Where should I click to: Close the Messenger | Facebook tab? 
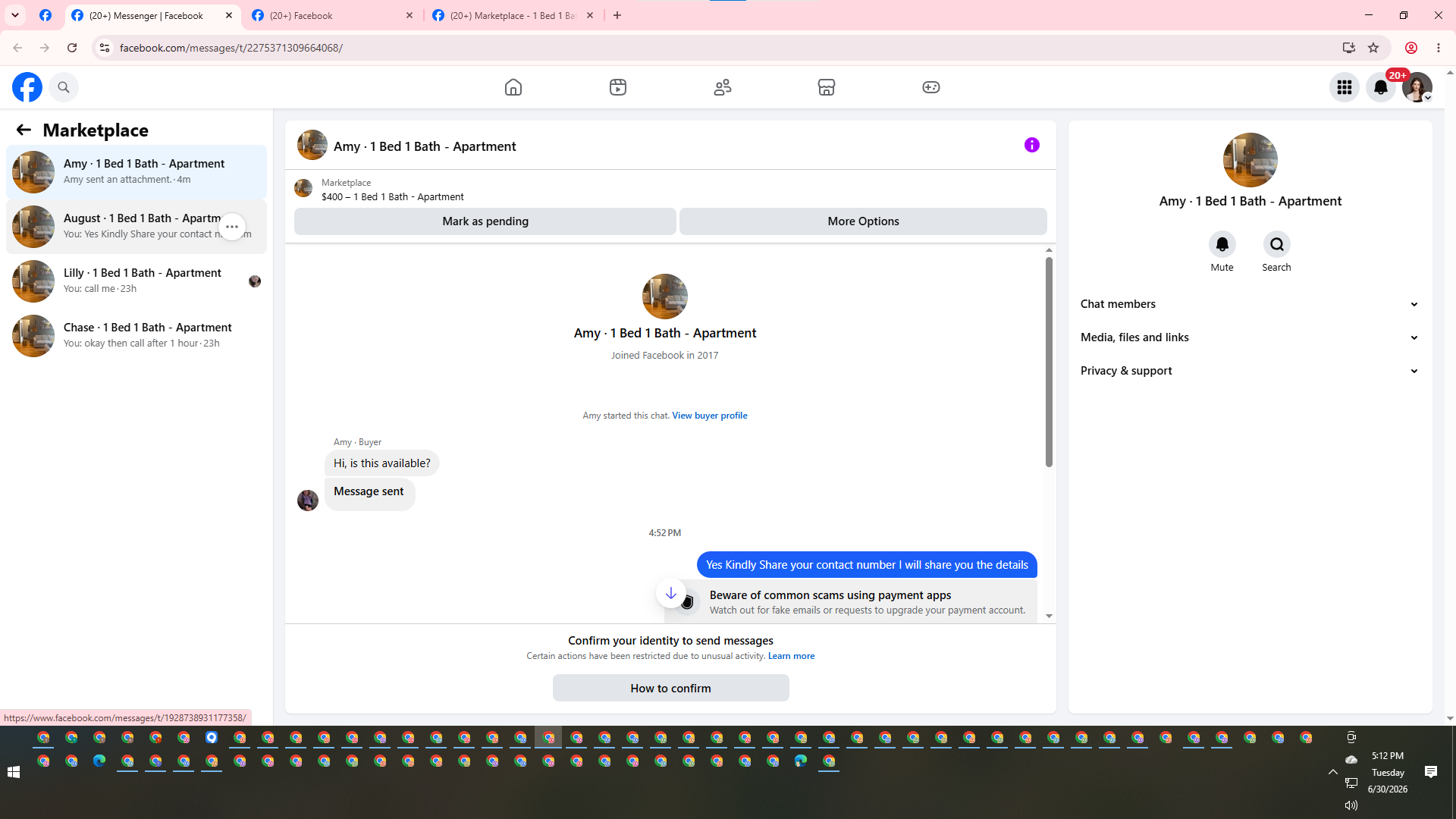[x=229, y=15]
